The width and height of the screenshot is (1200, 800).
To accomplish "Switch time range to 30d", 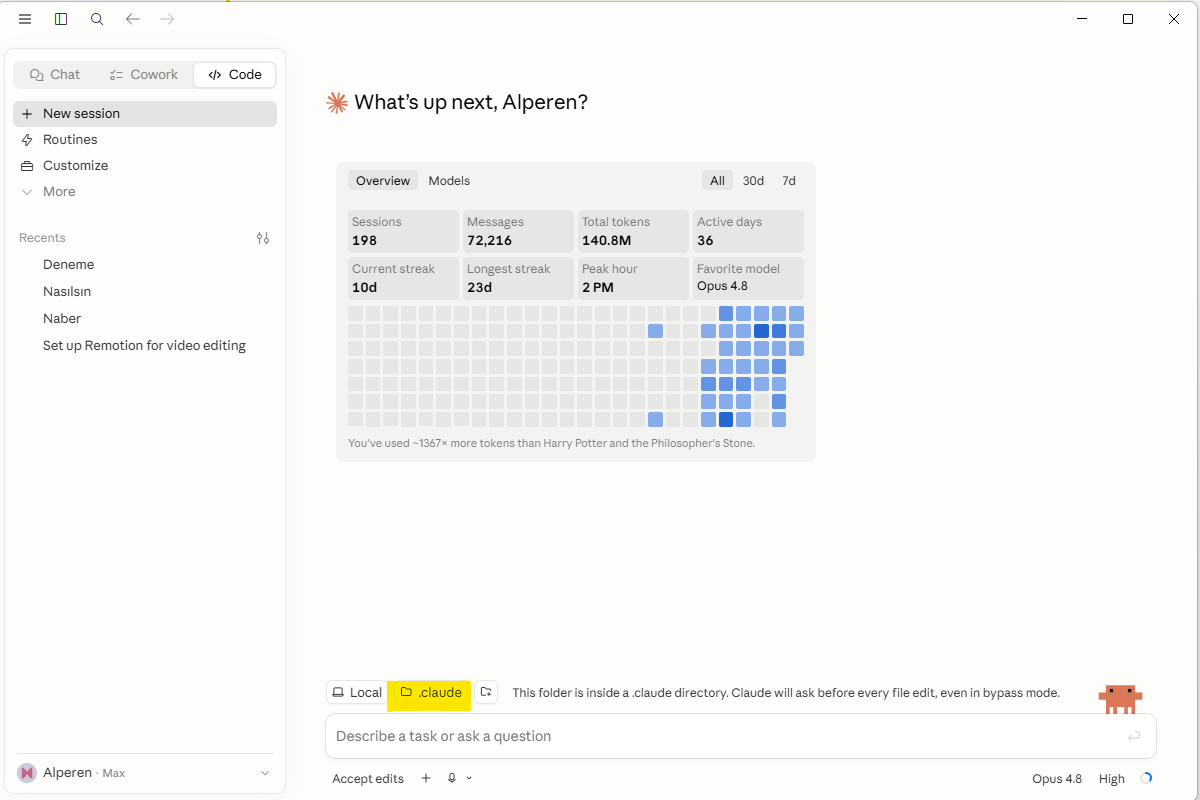I will [x=753, y=181].
